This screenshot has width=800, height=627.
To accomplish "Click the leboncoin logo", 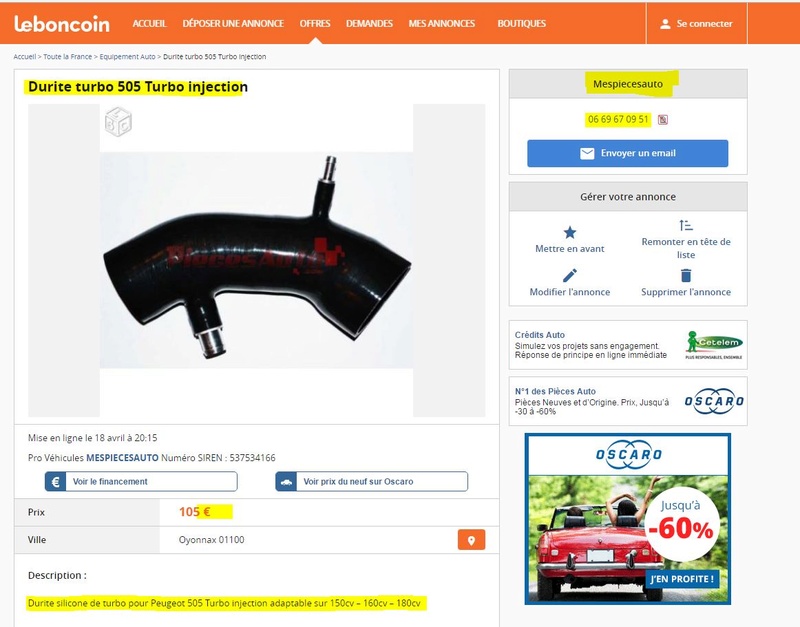I will click(62, 23).
